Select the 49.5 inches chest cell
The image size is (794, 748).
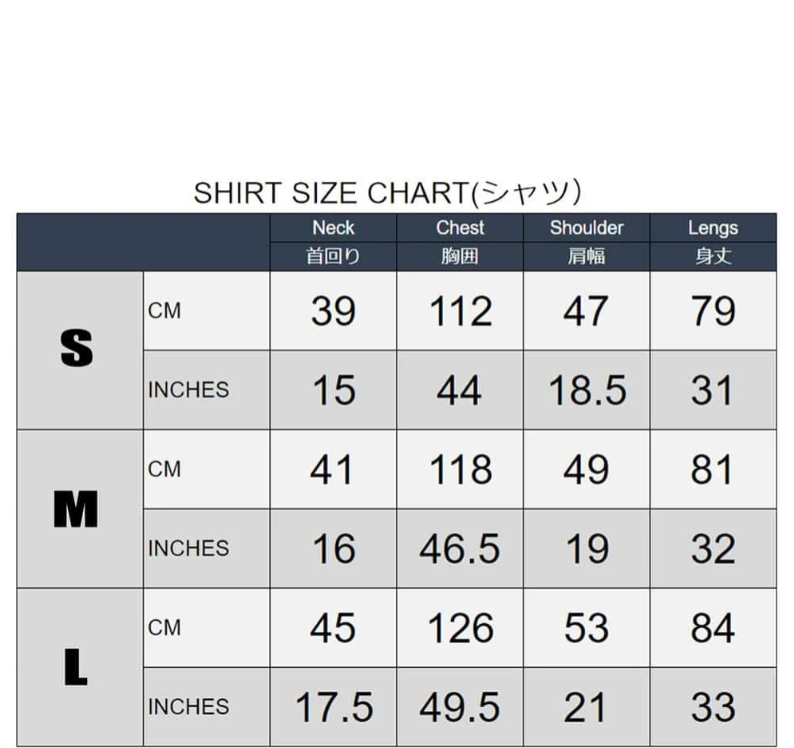[x=460, y=707]
